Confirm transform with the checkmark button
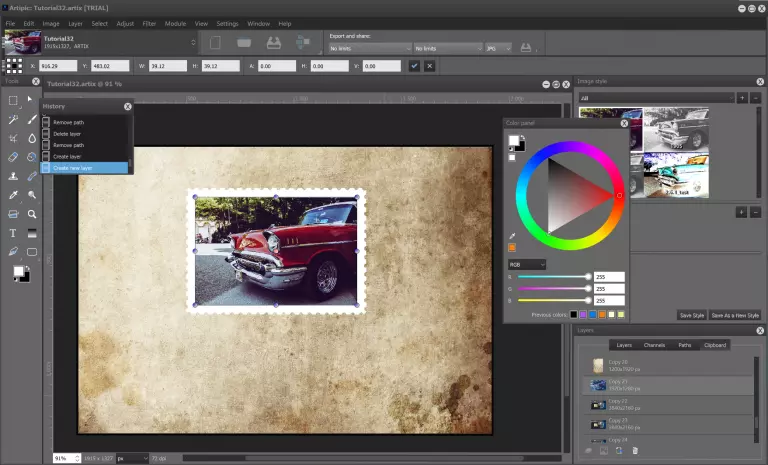 (x=414, y=66)
